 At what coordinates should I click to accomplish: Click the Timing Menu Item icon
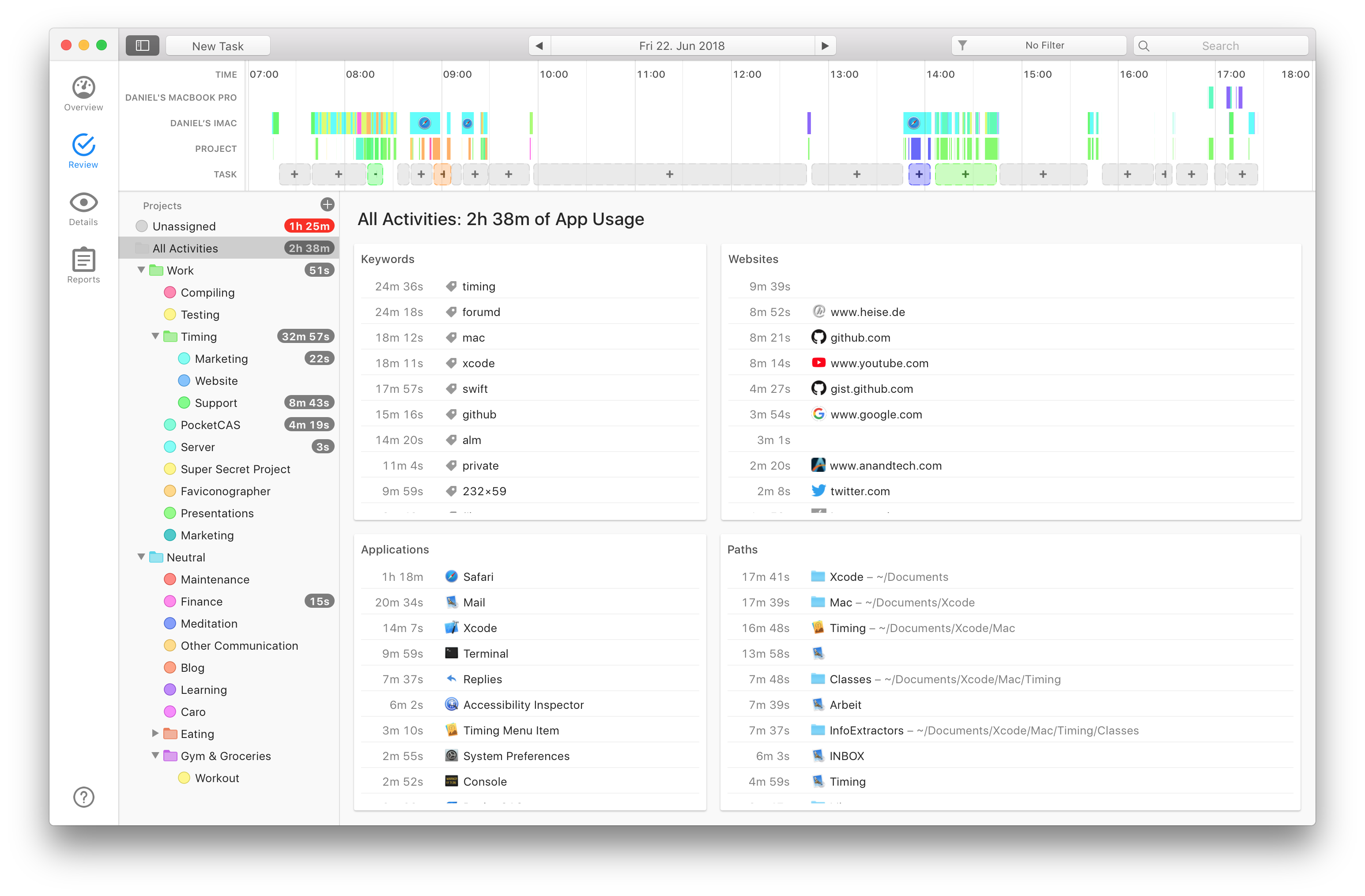tap(451, 730)
